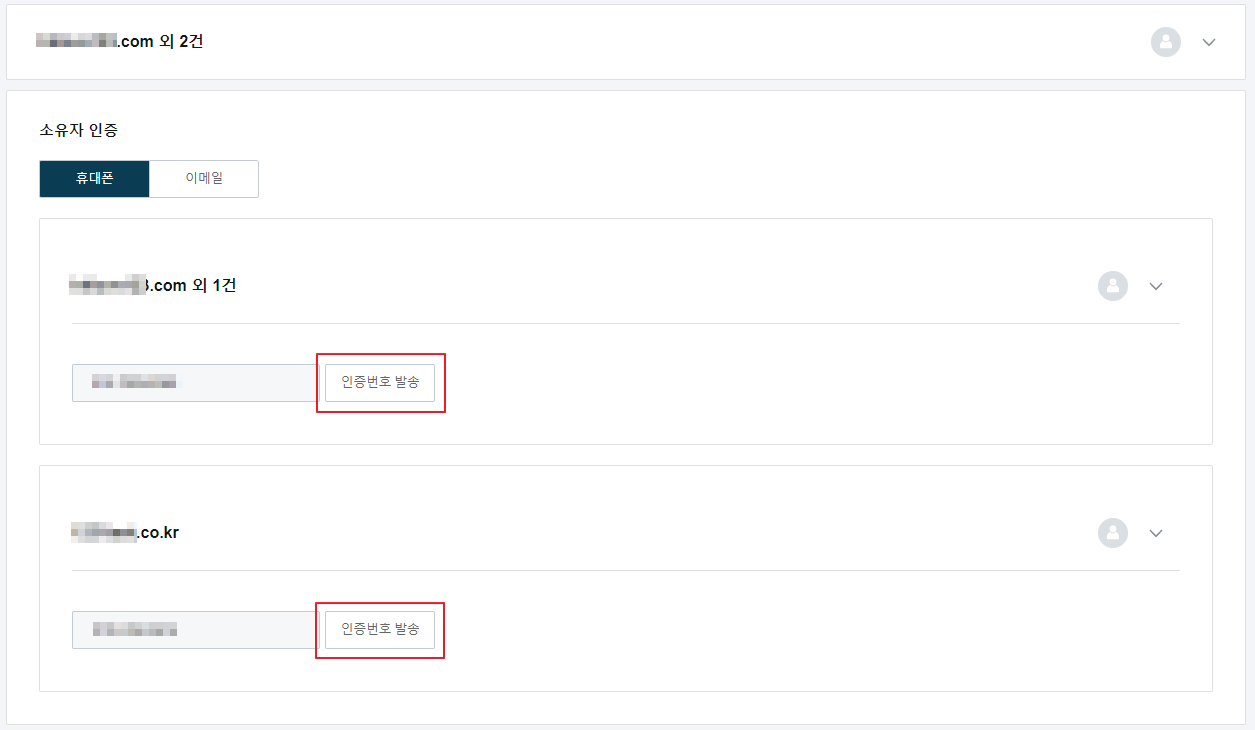
Task: Click divider line under .com 외 1건 title
Action: tap(626, 323)
